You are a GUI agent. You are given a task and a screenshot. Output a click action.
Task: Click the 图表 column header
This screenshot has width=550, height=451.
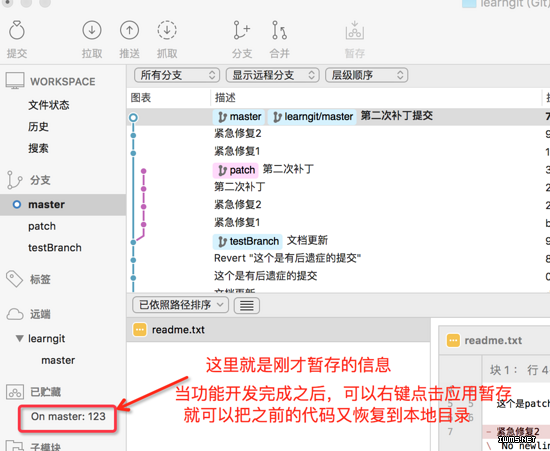coord(141,97)
